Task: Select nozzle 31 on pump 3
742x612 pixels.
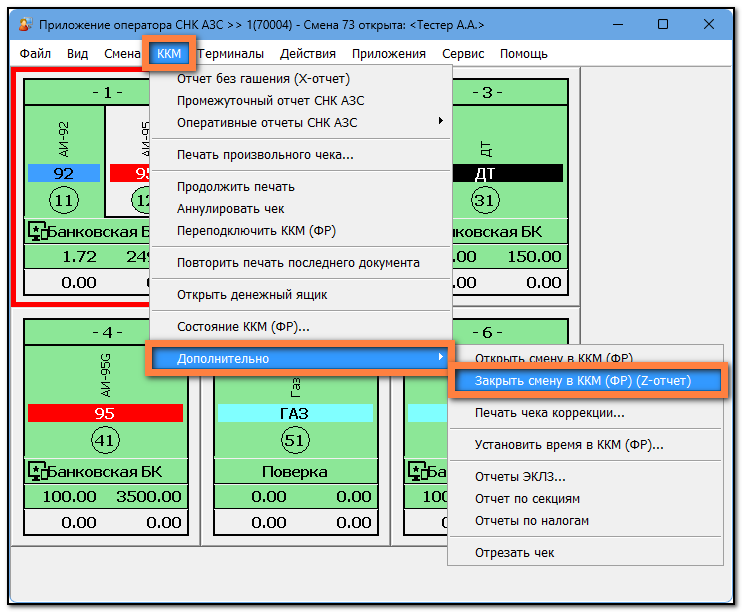Action: [485, 201]
